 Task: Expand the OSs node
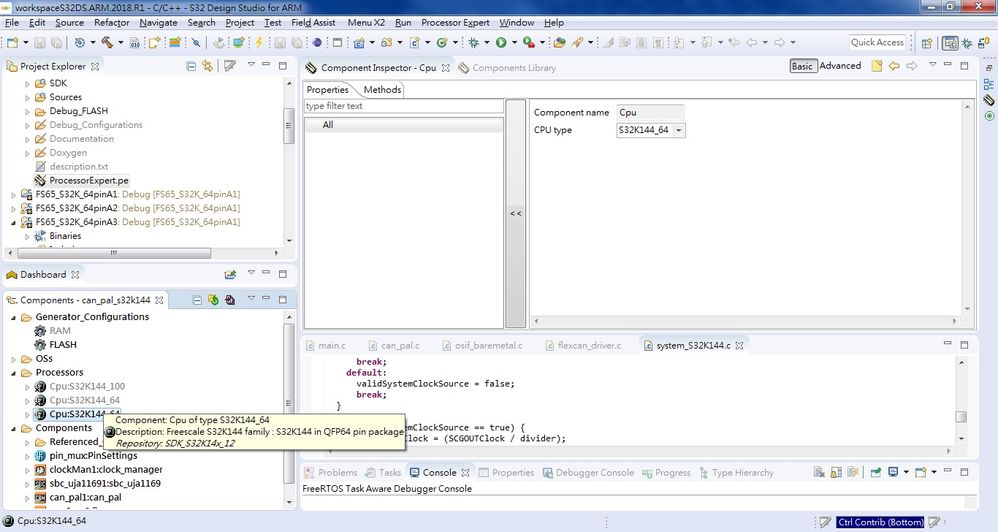coord(13,359)
